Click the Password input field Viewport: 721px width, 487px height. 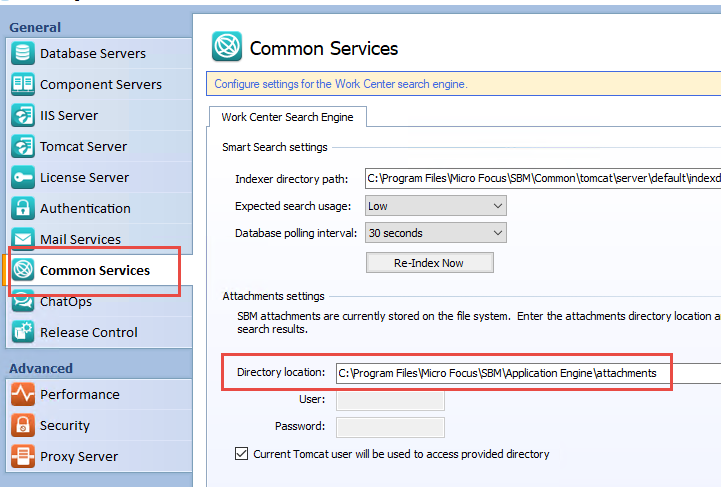(390, 427)
